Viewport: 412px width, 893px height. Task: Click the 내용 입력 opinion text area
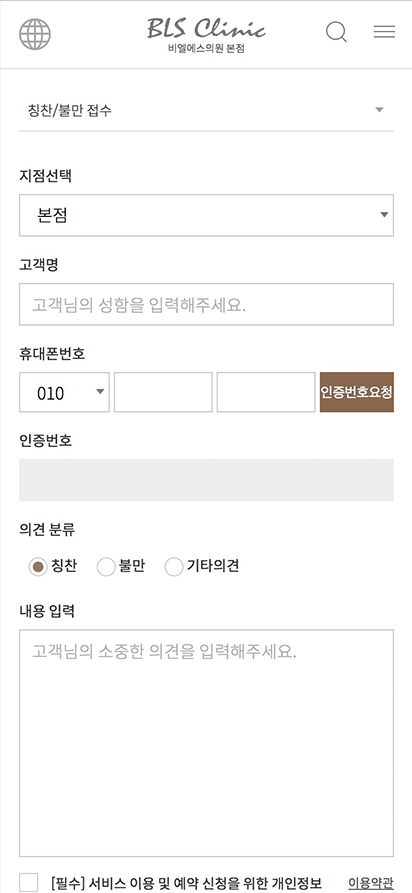point(206,743)
